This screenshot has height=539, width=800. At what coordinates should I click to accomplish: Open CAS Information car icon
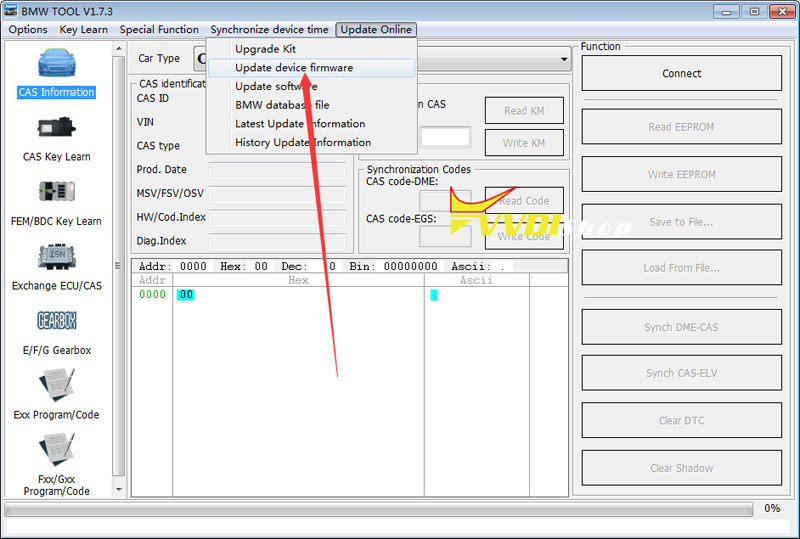[57, 63]
